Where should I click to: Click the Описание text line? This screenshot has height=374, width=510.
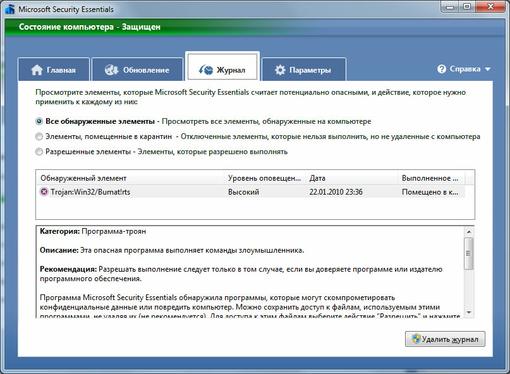[x=172, y=250]
